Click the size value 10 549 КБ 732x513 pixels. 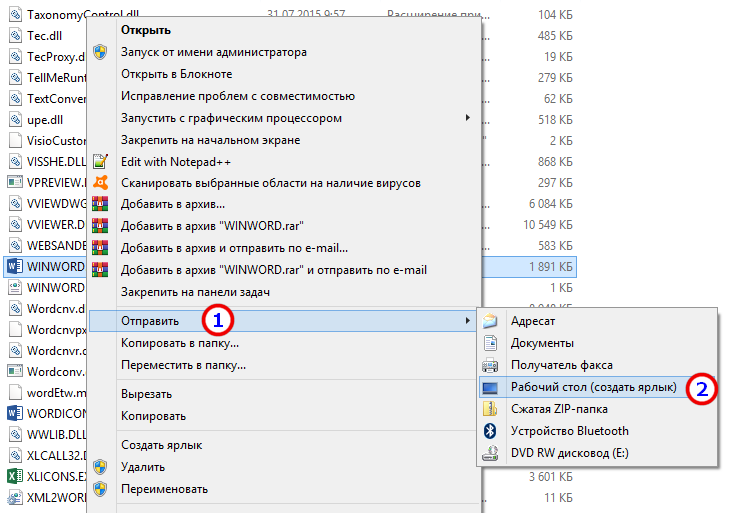pyautogui.click(x=548, y=225)
